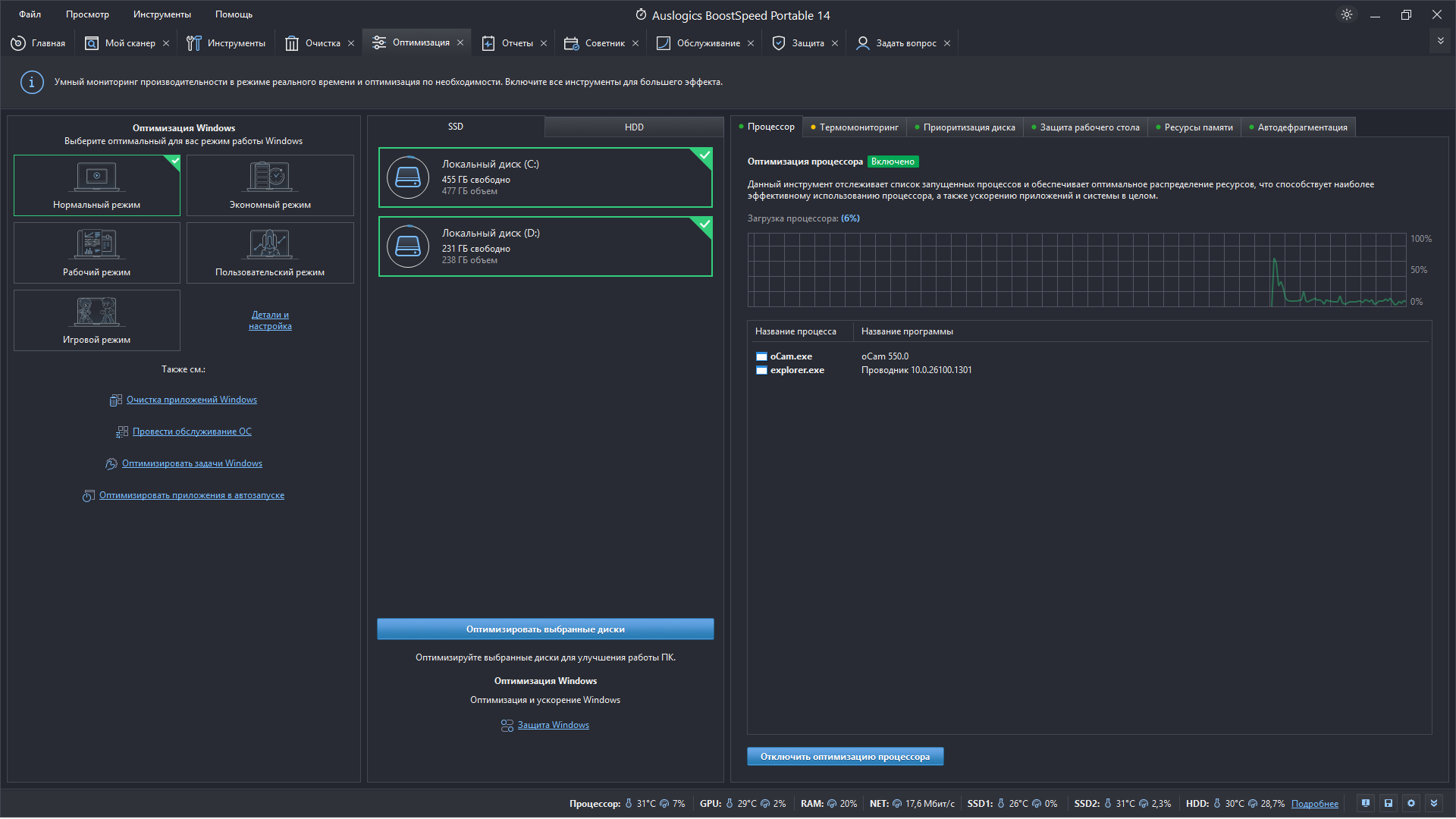Click the GPU load gauge icon in status bar

(x=765, y=804)
